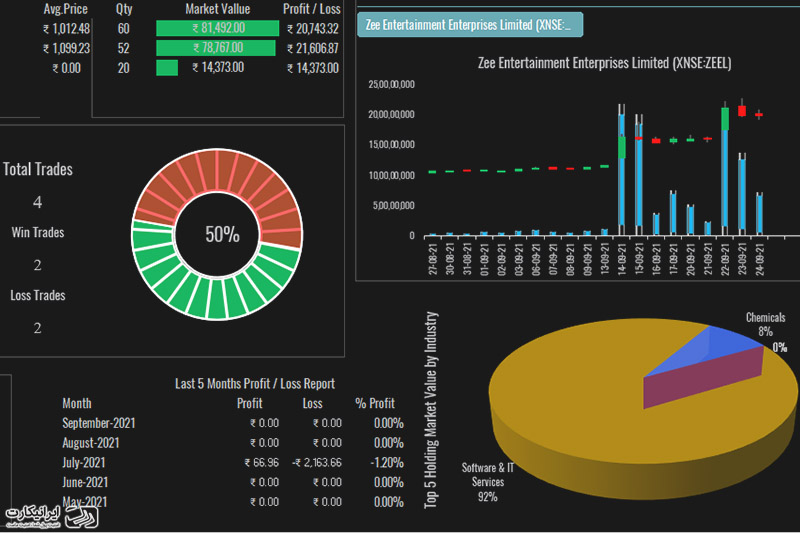Click the Market Value column header

click(x=217, y=9)
